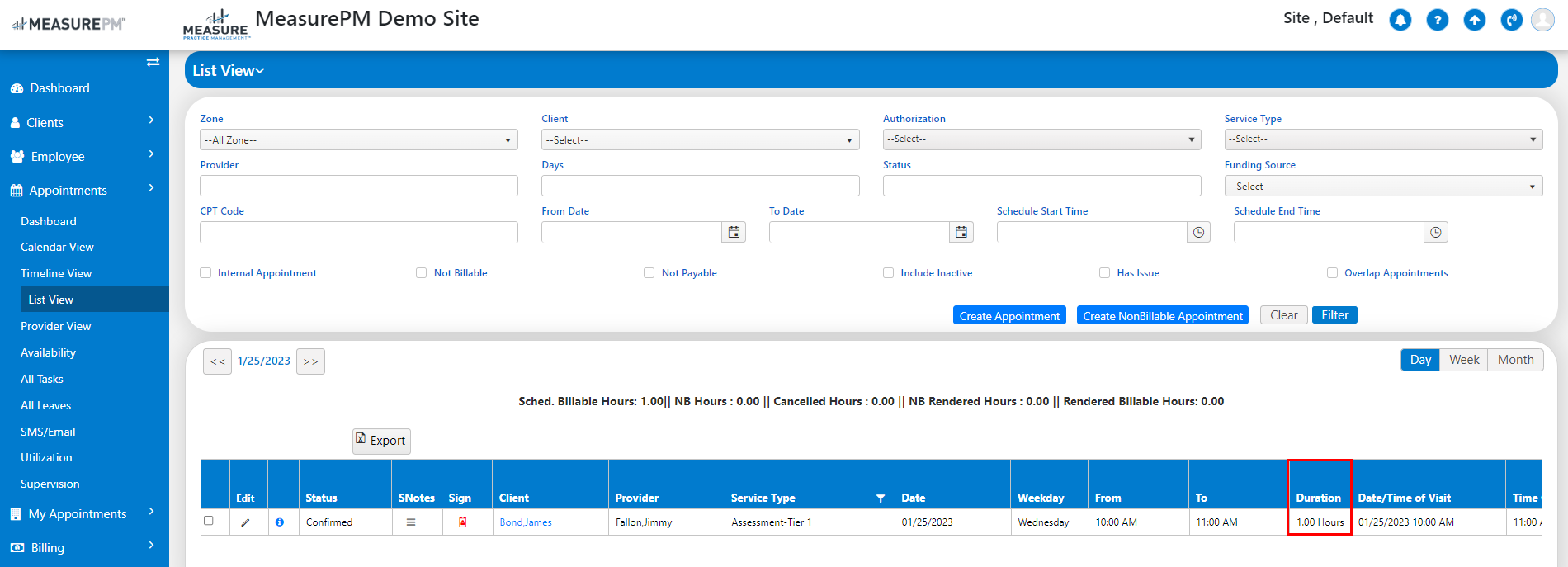Open SMS/Email section
Image resolution: width=1568 pixels, height=567 pixels.
click(48, 432)
